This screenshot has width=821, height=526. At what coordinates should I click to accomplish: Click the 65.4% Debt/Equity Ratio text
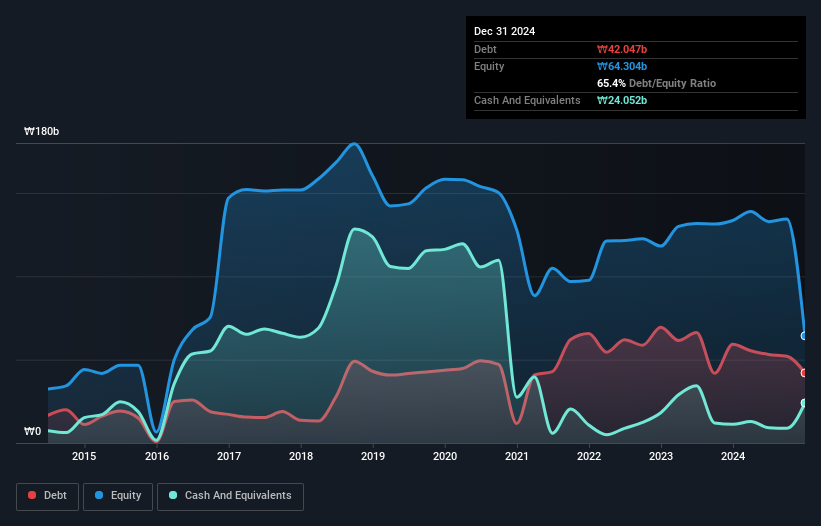click(x=656, y=83)
